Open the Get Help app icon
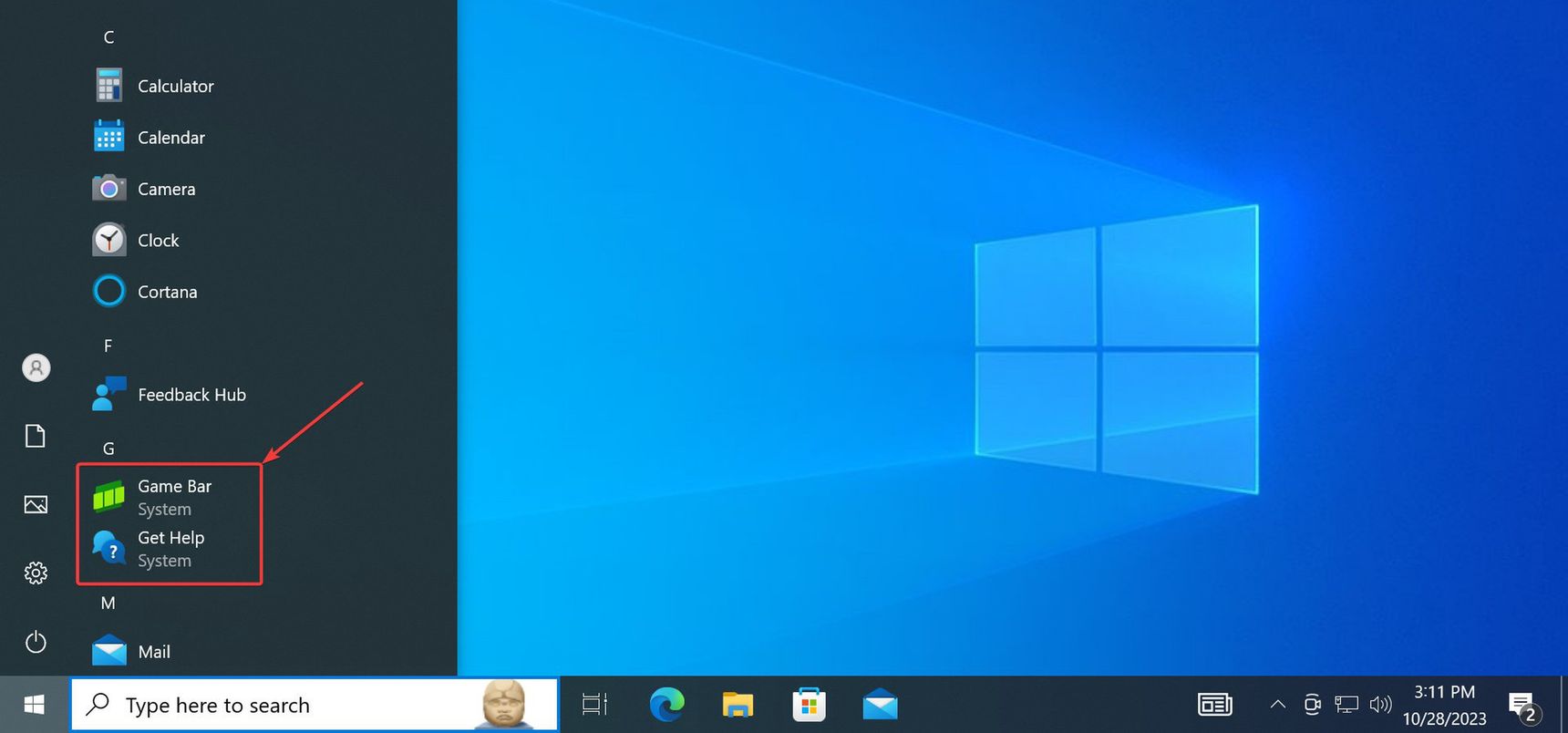The height and width of the screenshot is (733, 1568). coord(109,548)
